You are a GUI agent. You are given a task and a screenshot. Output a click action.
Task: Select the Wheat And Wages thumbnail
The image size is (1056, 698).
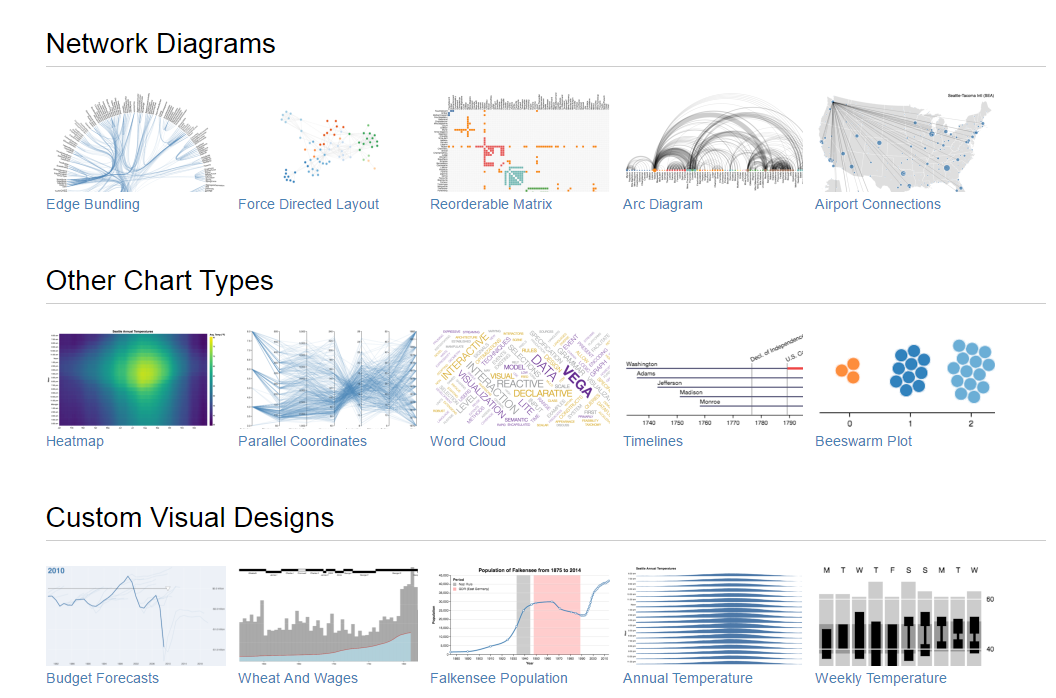click(327, 615)
